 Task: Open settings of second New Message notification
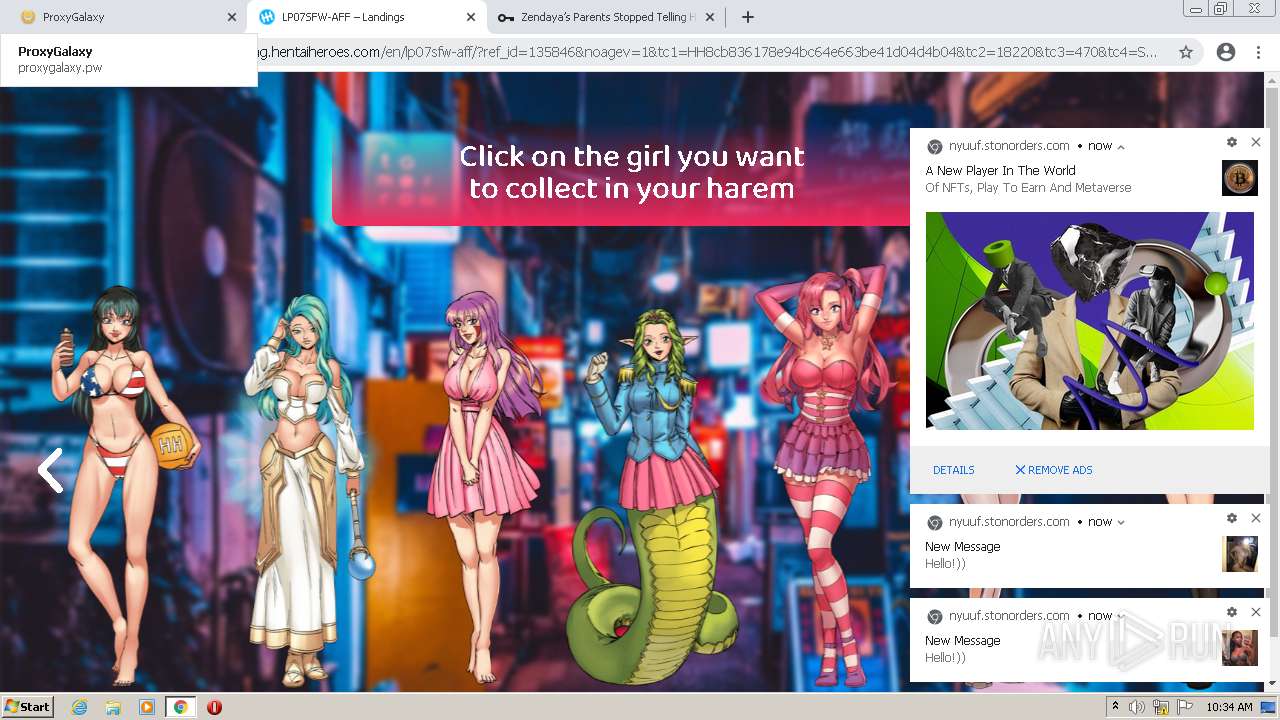1232,612
